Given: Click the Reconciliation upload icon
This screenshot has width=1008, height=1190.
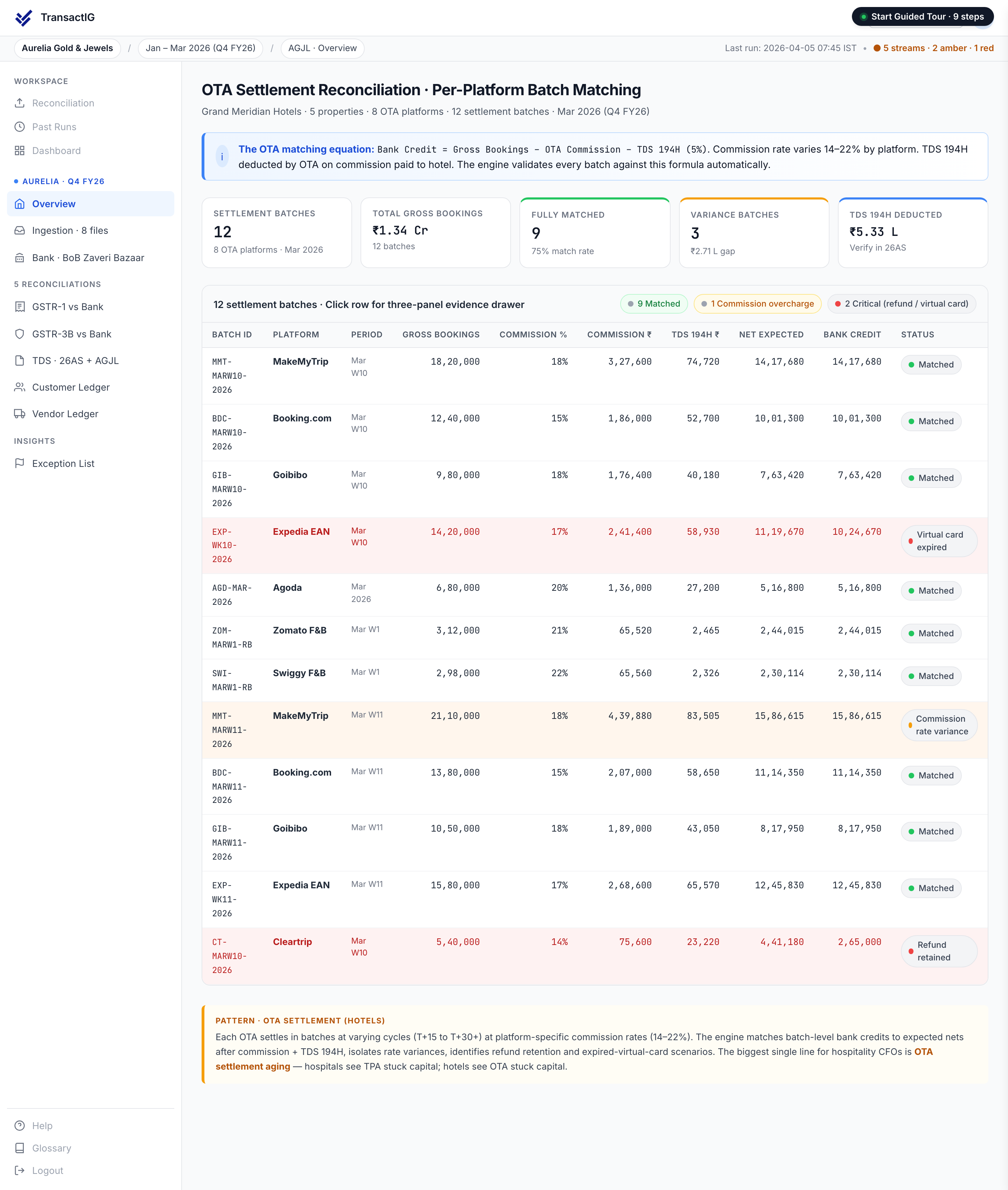Looking at the screenshot, I should tap(20, 103).
